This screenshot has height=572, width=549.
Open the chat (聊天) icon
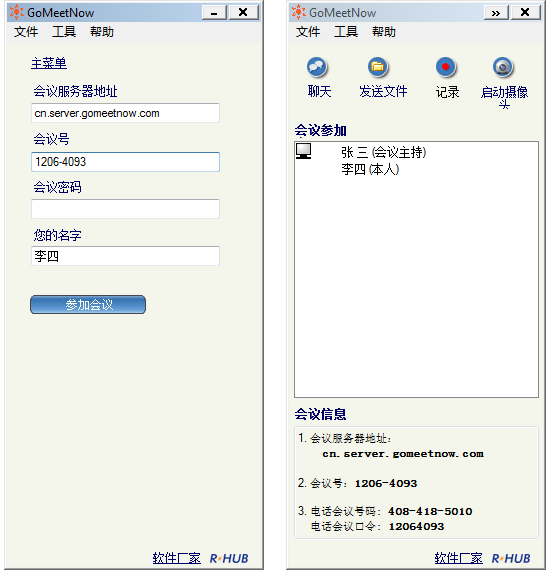point(317,67)
